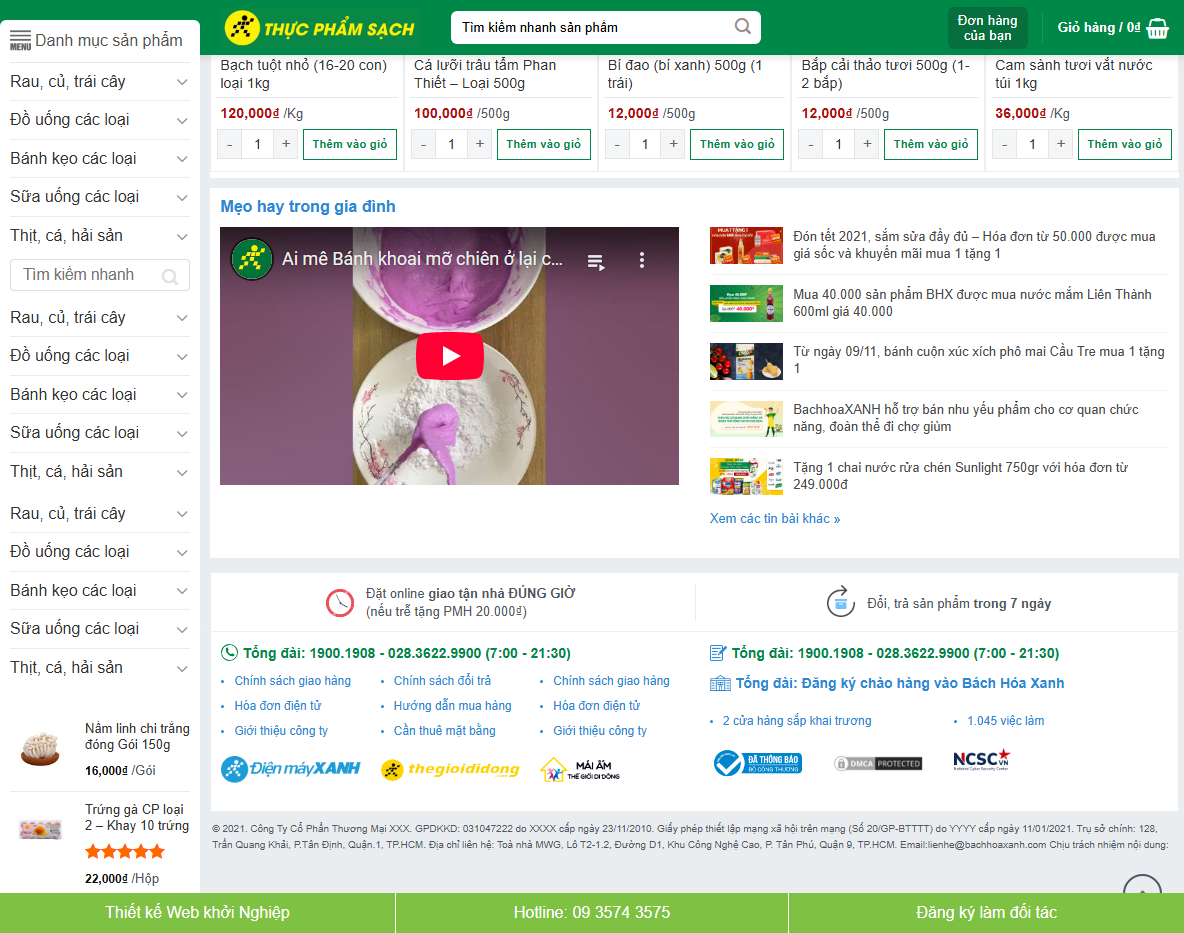Click the Điện máy XANH logo
Image resolution: width=1184 pixels, height=933 pixels.
(x=290, y=769)
